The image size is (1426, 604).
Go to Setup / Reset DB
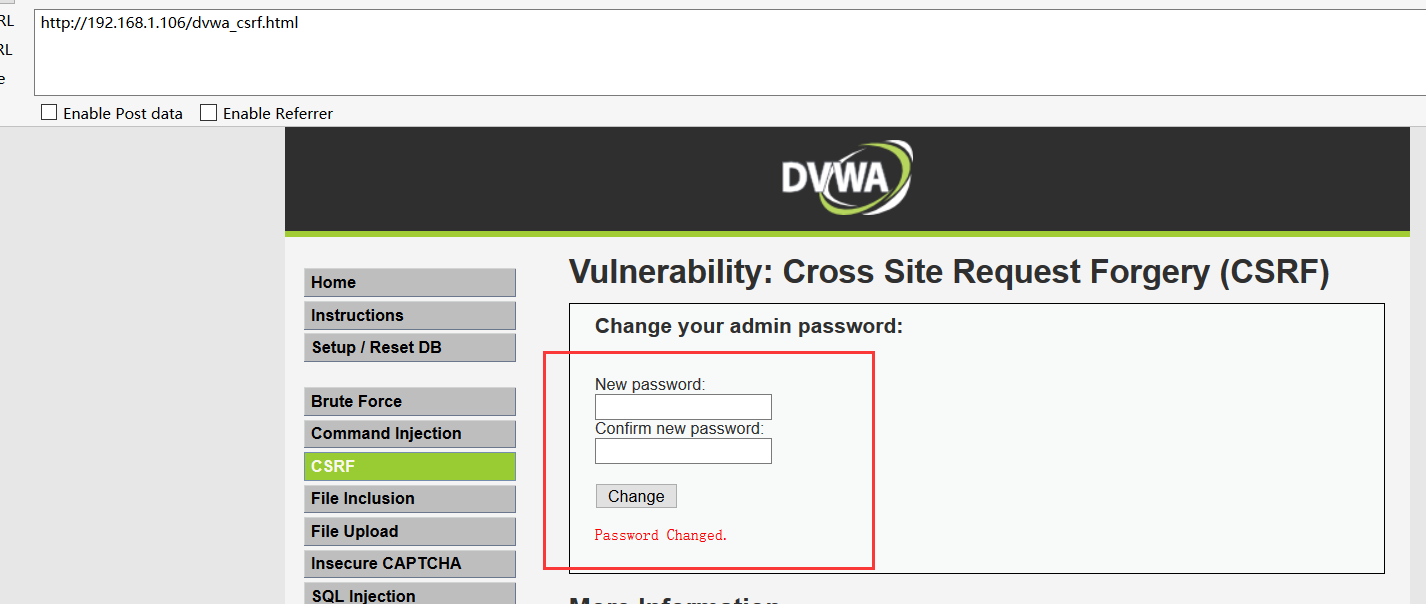(410, 348)
